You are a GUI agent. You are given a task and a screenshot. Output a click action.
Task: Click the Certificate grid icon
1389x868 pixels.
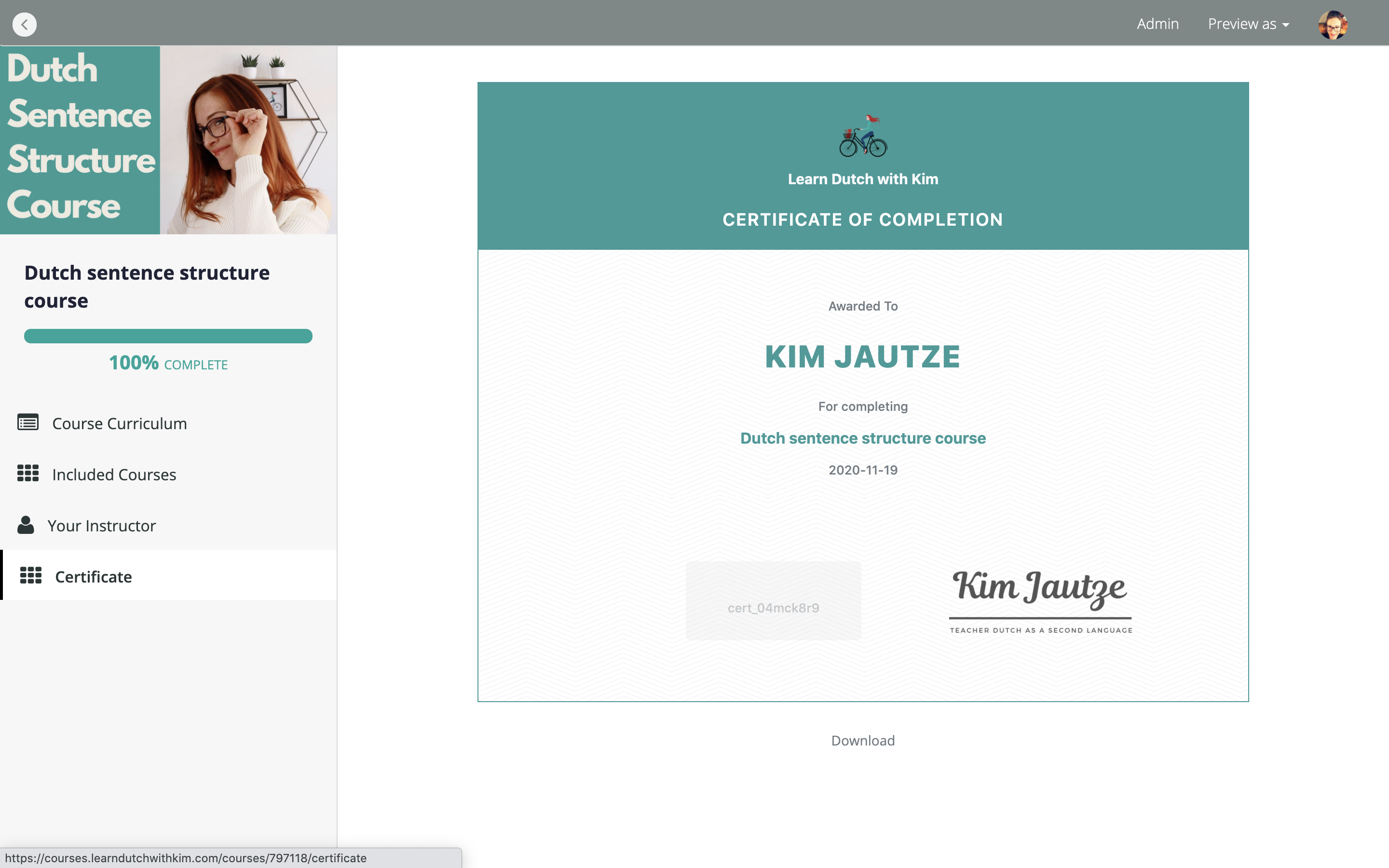coord(30,576)
